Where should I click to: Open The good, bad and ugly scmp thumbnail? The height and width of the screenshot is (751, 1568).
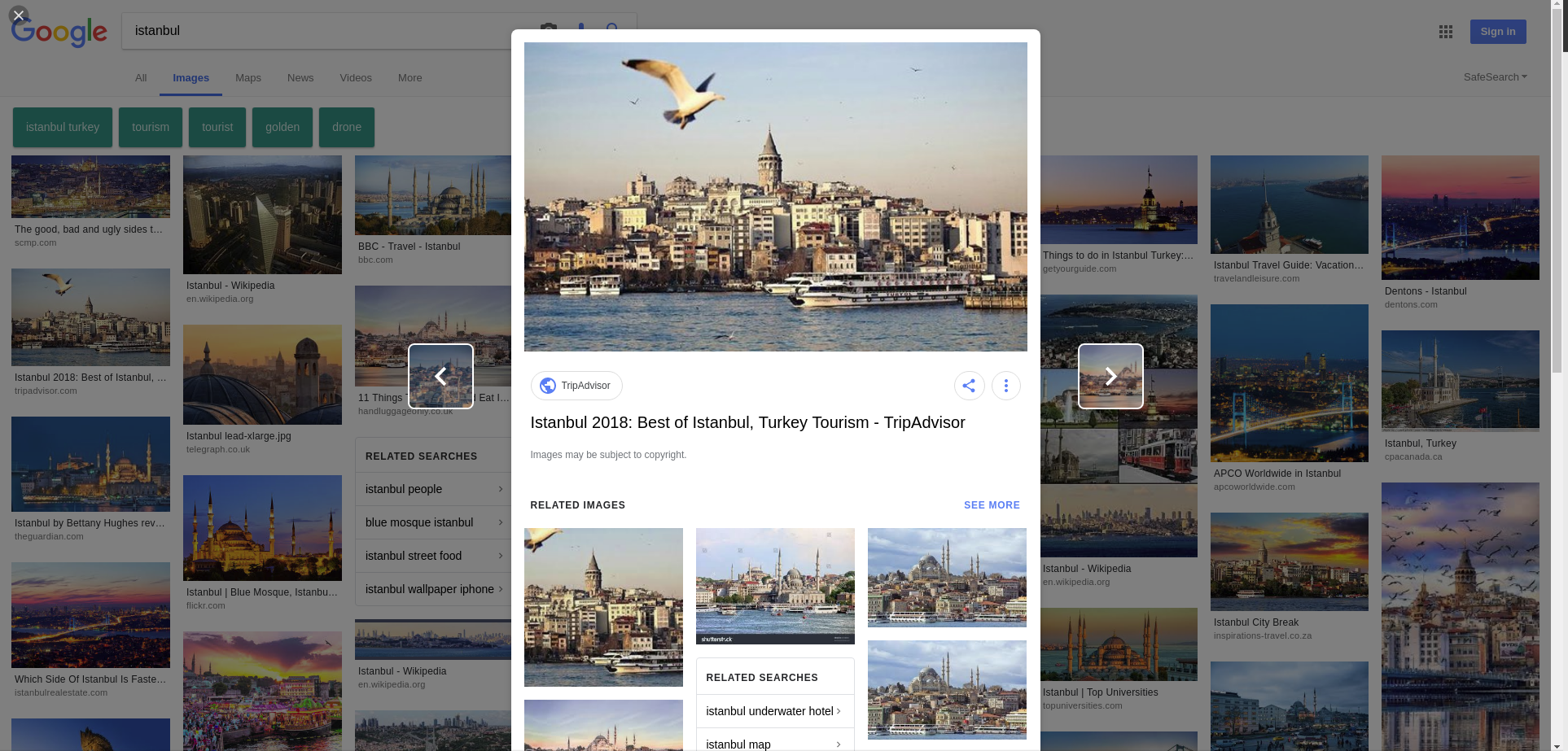[90, 187]
